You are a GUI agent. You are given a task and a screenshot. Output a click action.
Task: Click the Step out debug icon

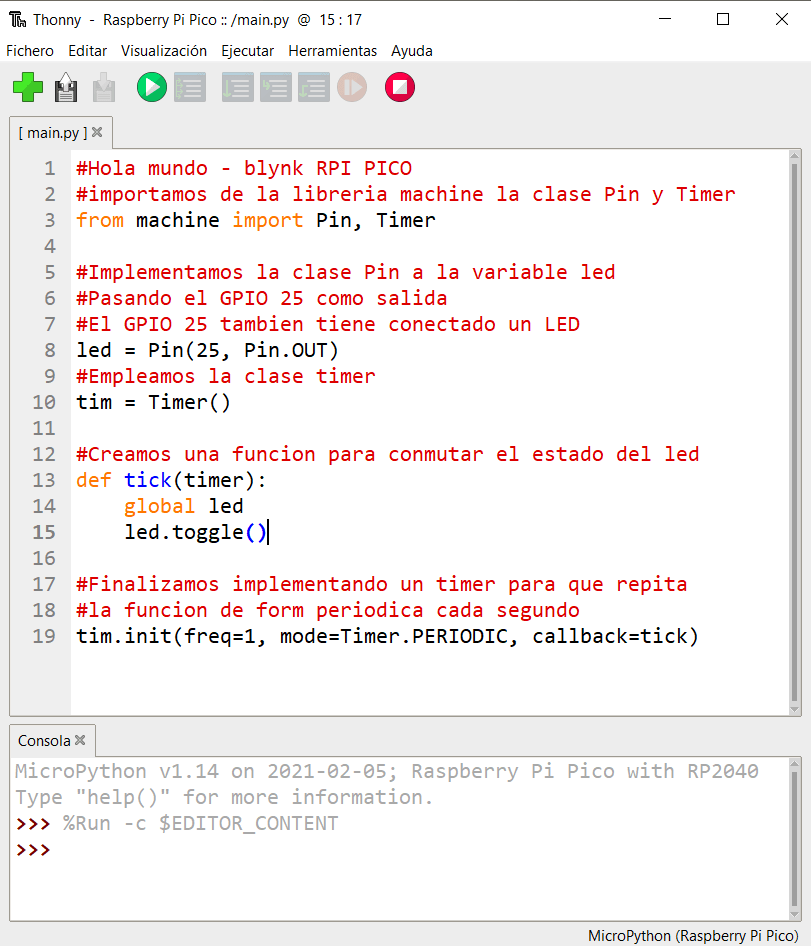coord(314,88)
